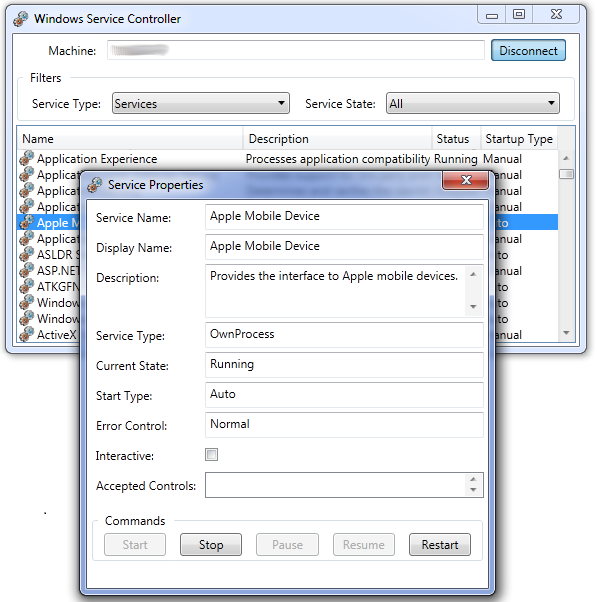The height and width of the screenshot is (602, 597).
Task: Click the service list scroll up arrow
Action: 566,158
